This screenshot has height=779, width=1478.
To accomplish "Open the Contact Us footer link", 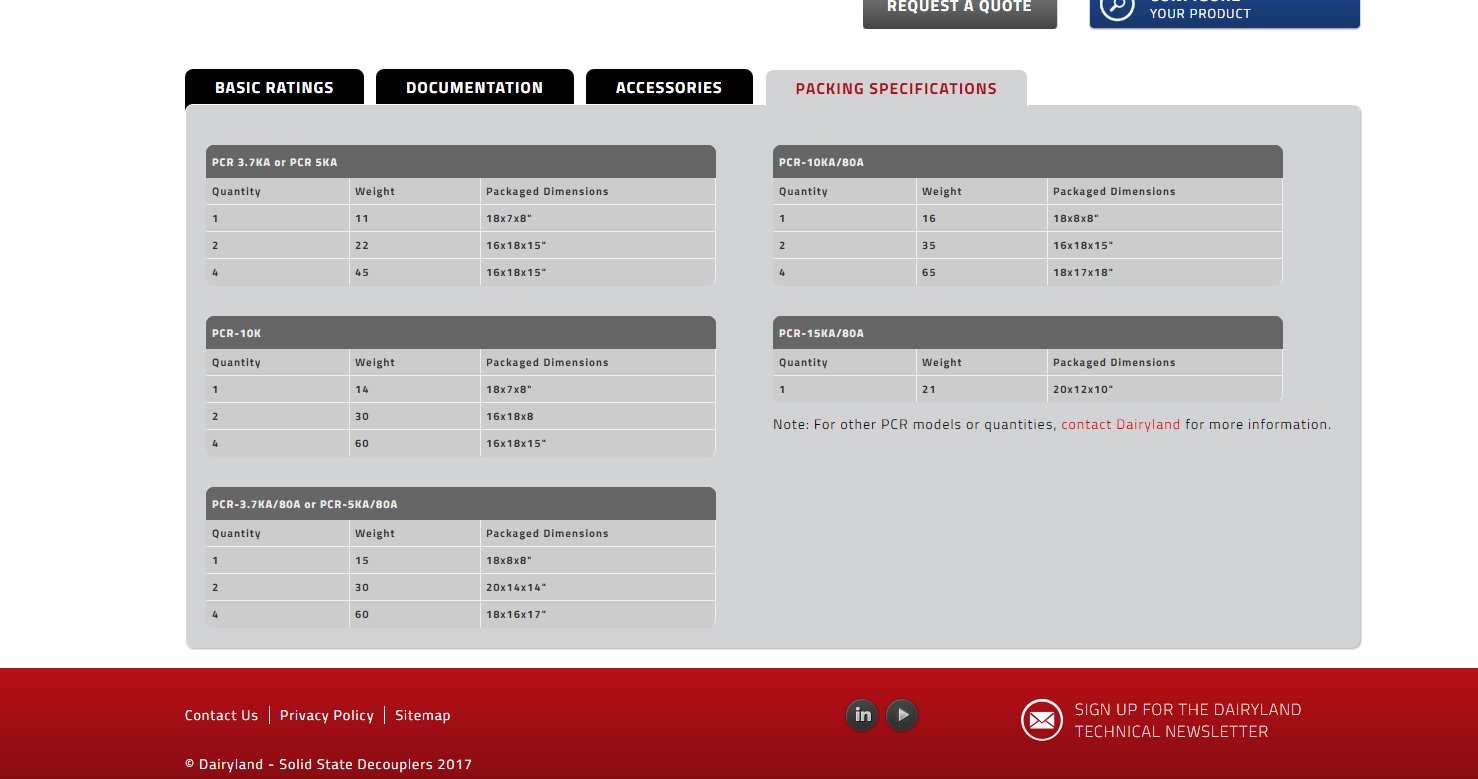I will click(221, 715).
